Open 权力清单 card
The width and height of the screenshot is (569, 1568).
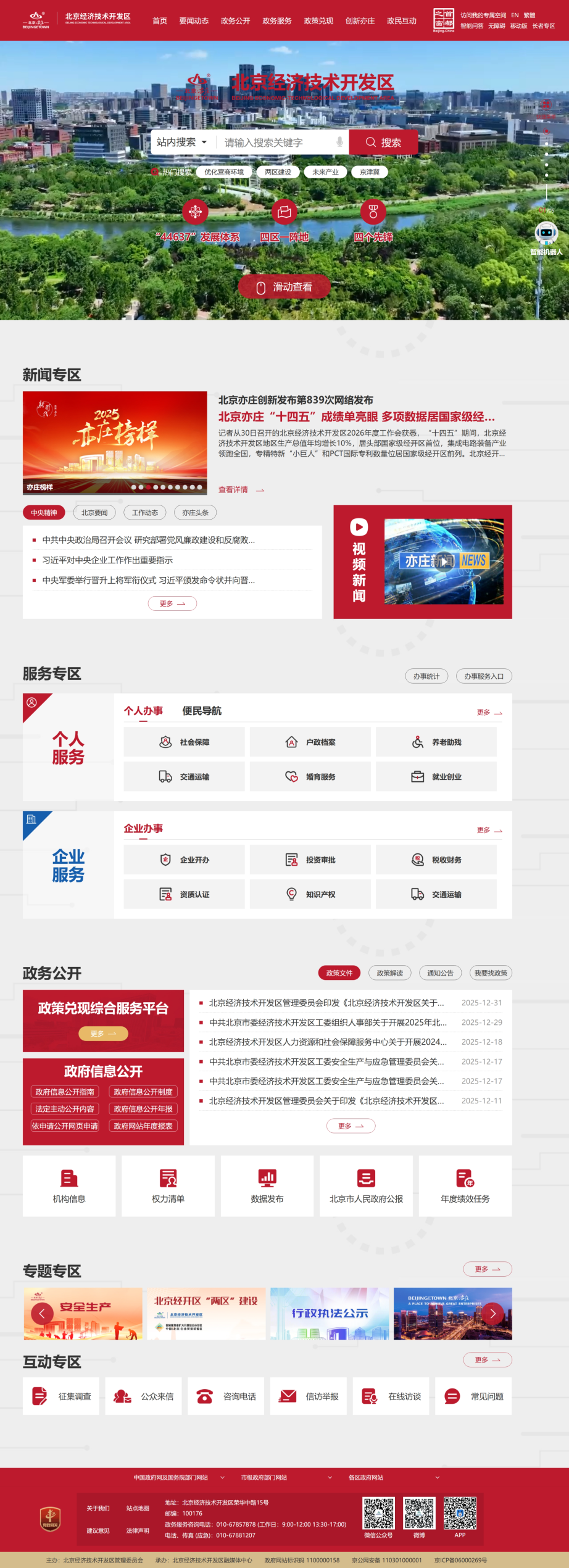tap(168, 1186)
